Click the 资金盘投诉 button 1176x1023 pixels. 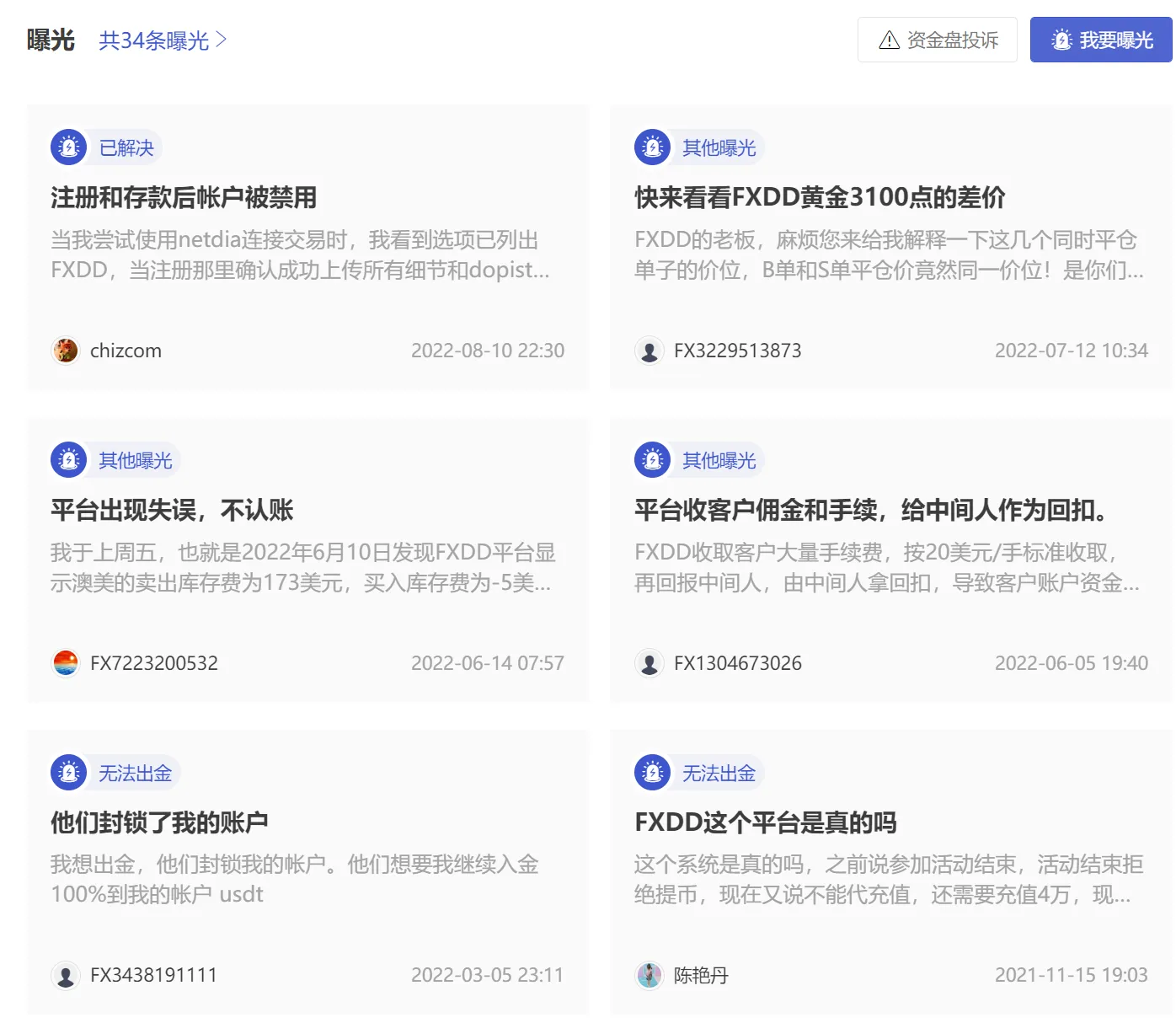pos(938,40)
